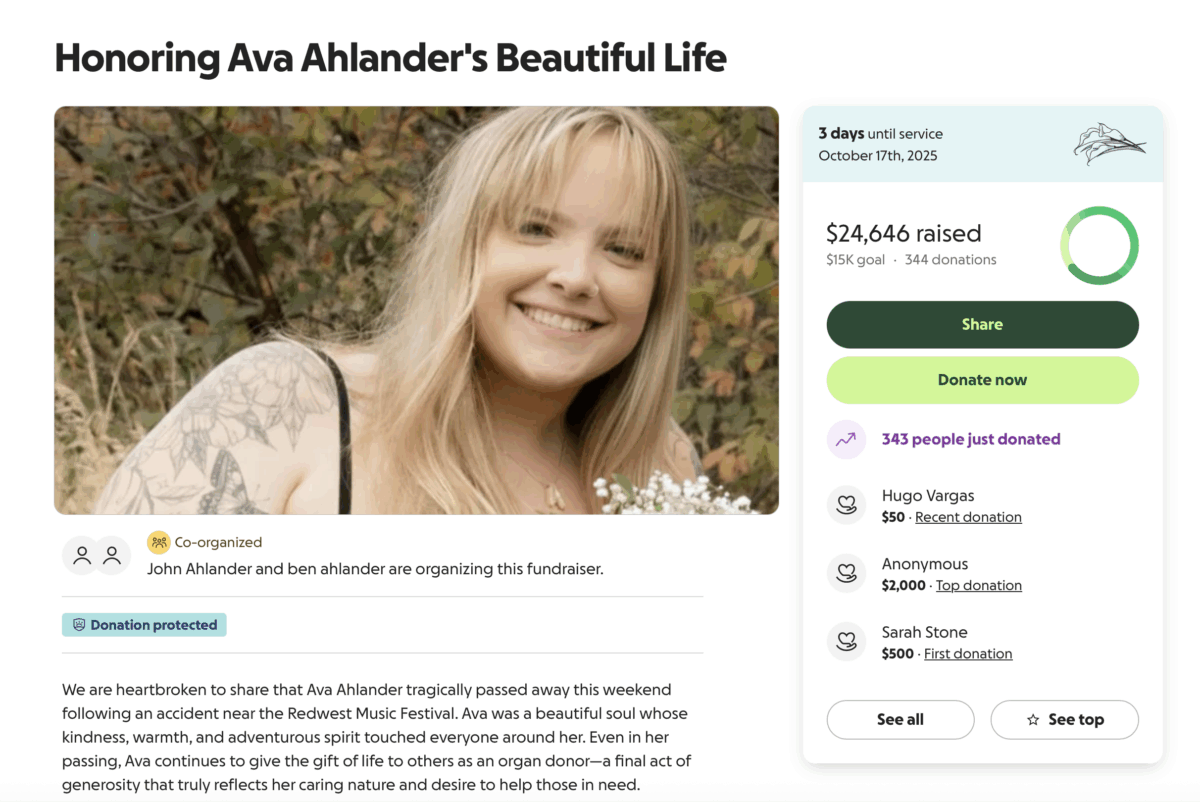
Task: Click the circular green fundraising progress ring
Action: click(1099, 245)
